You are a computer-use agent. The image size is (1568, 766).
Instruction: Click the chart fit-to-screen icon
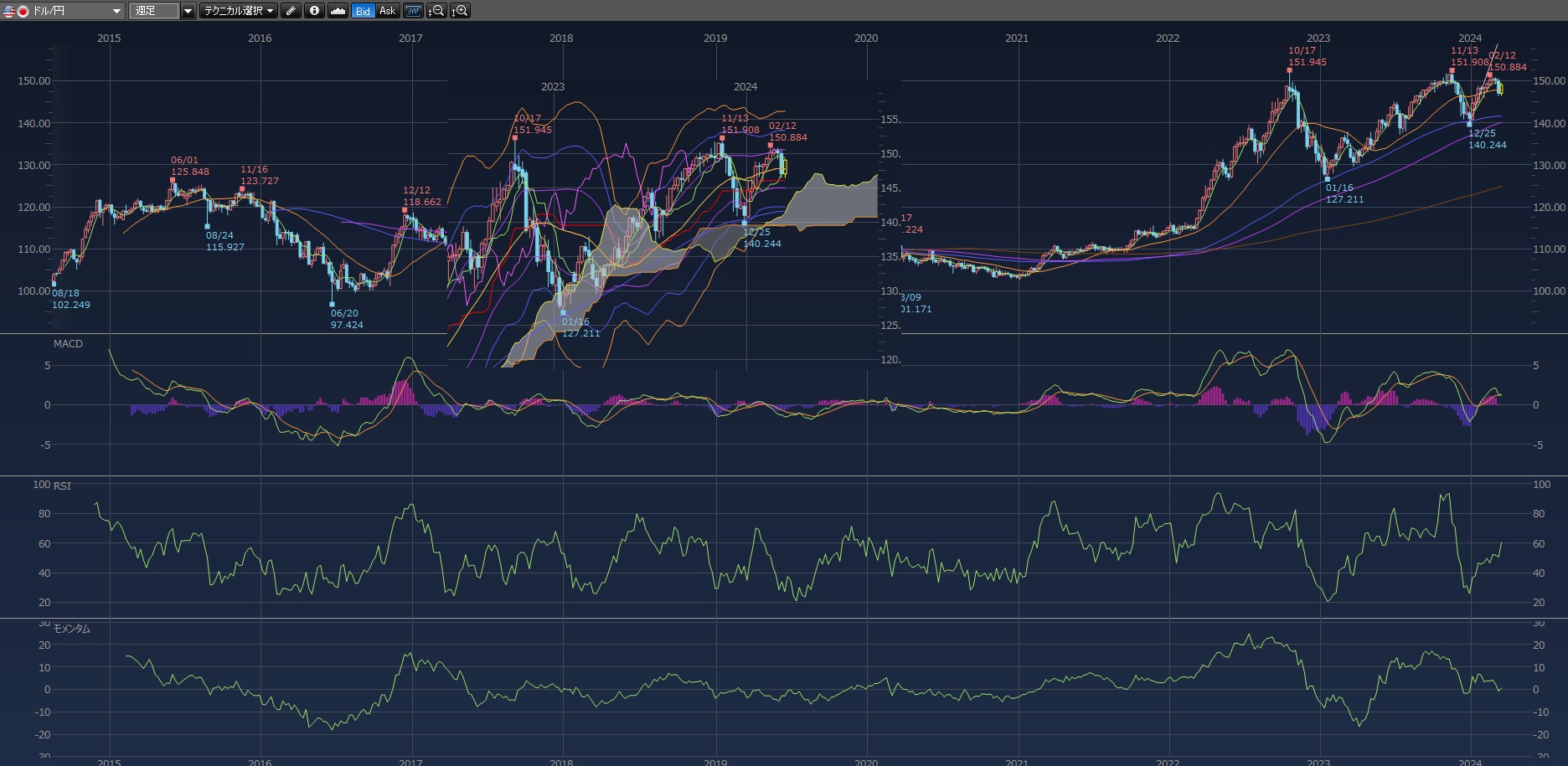click(413, 11)
